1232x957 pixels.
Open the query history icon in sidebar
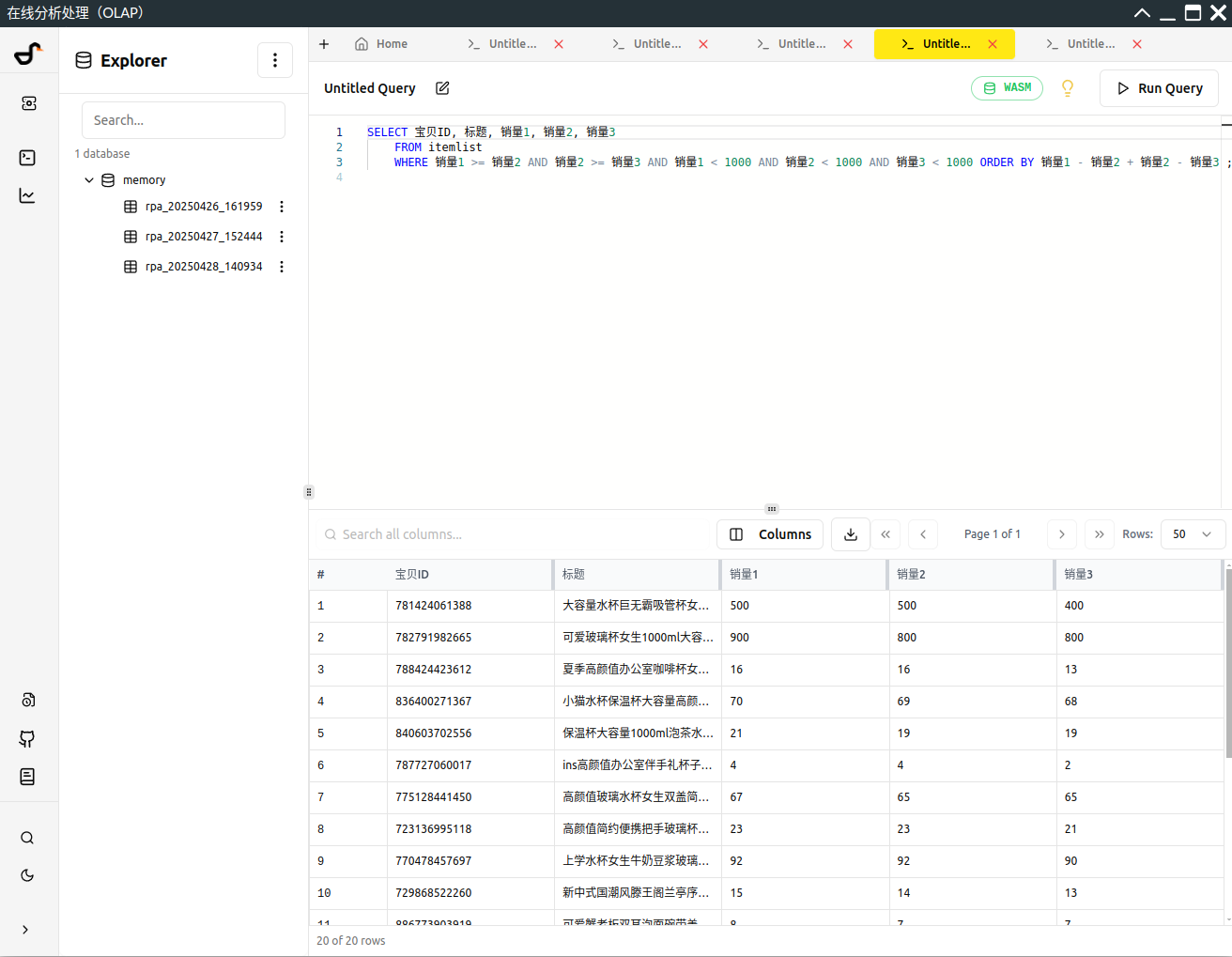pos(28,700)
